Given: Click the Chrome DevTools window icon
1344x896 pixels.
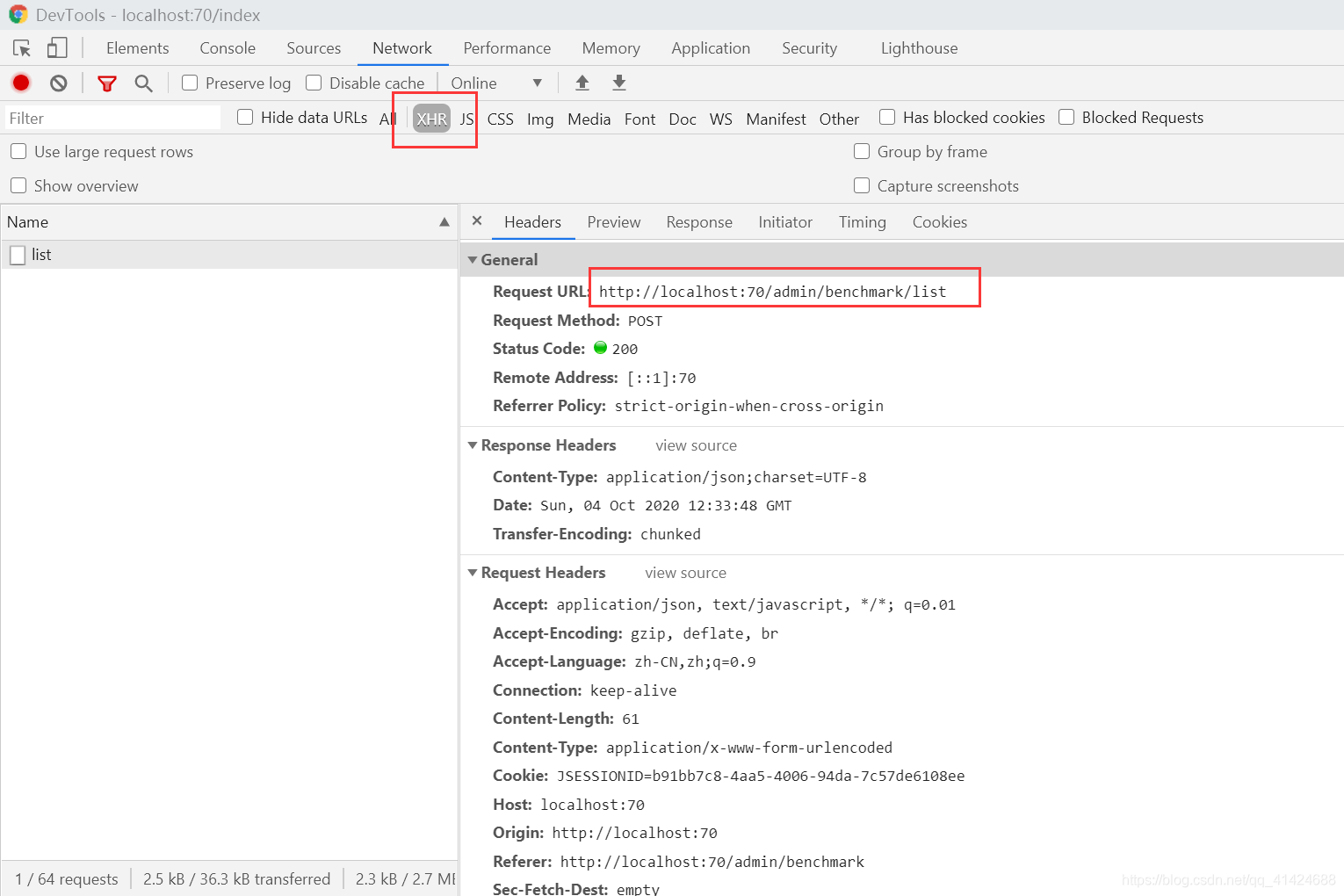Looking at the screenshot, I should (18, 15).
